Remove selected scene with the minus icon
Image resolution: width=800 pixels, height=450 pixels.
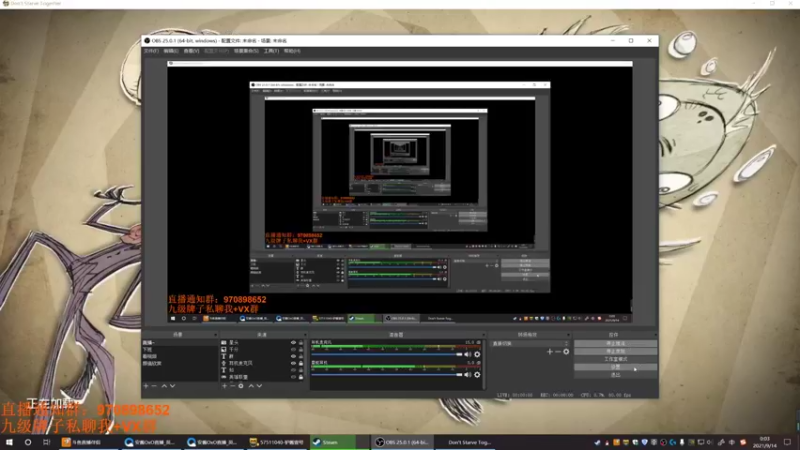pos(154,386)
